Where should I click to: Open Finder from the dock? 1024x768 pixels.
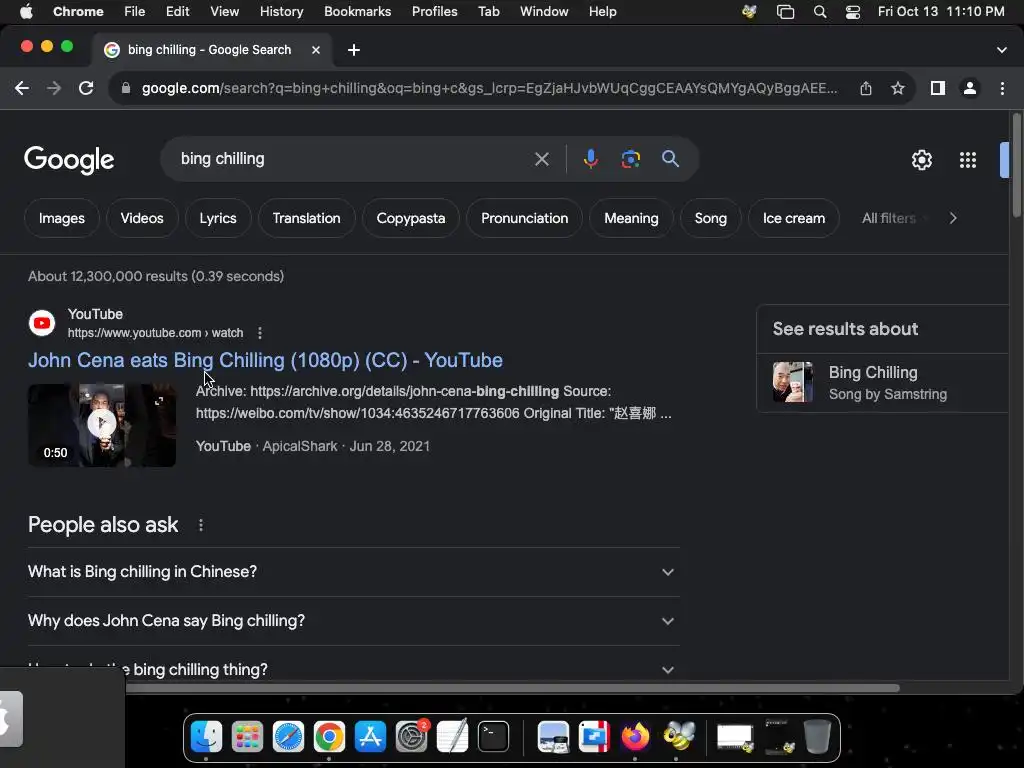(206, 737)
